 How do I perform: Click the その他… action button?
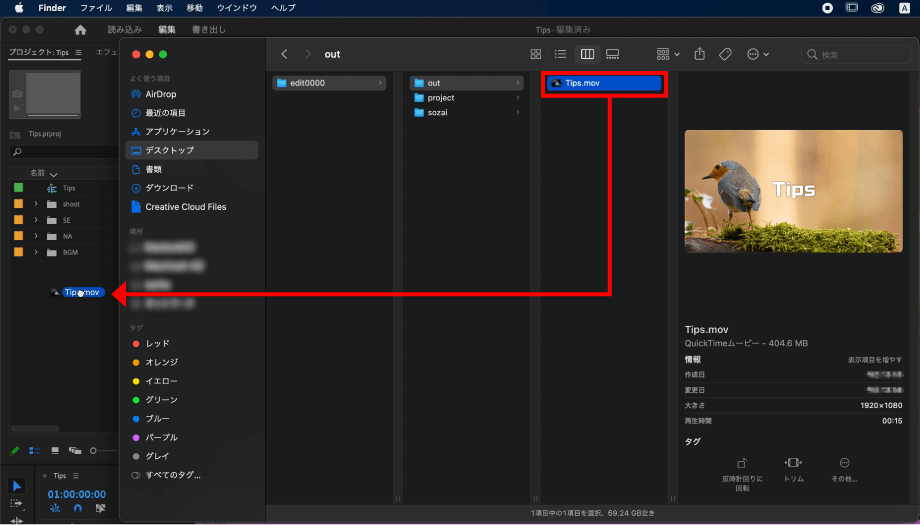pos(844,470)
